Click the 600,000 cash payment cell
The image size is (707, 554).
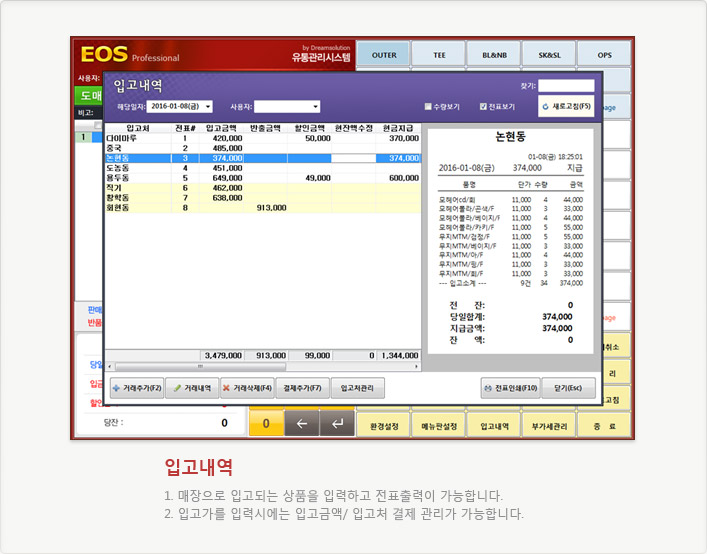point(398,178)
